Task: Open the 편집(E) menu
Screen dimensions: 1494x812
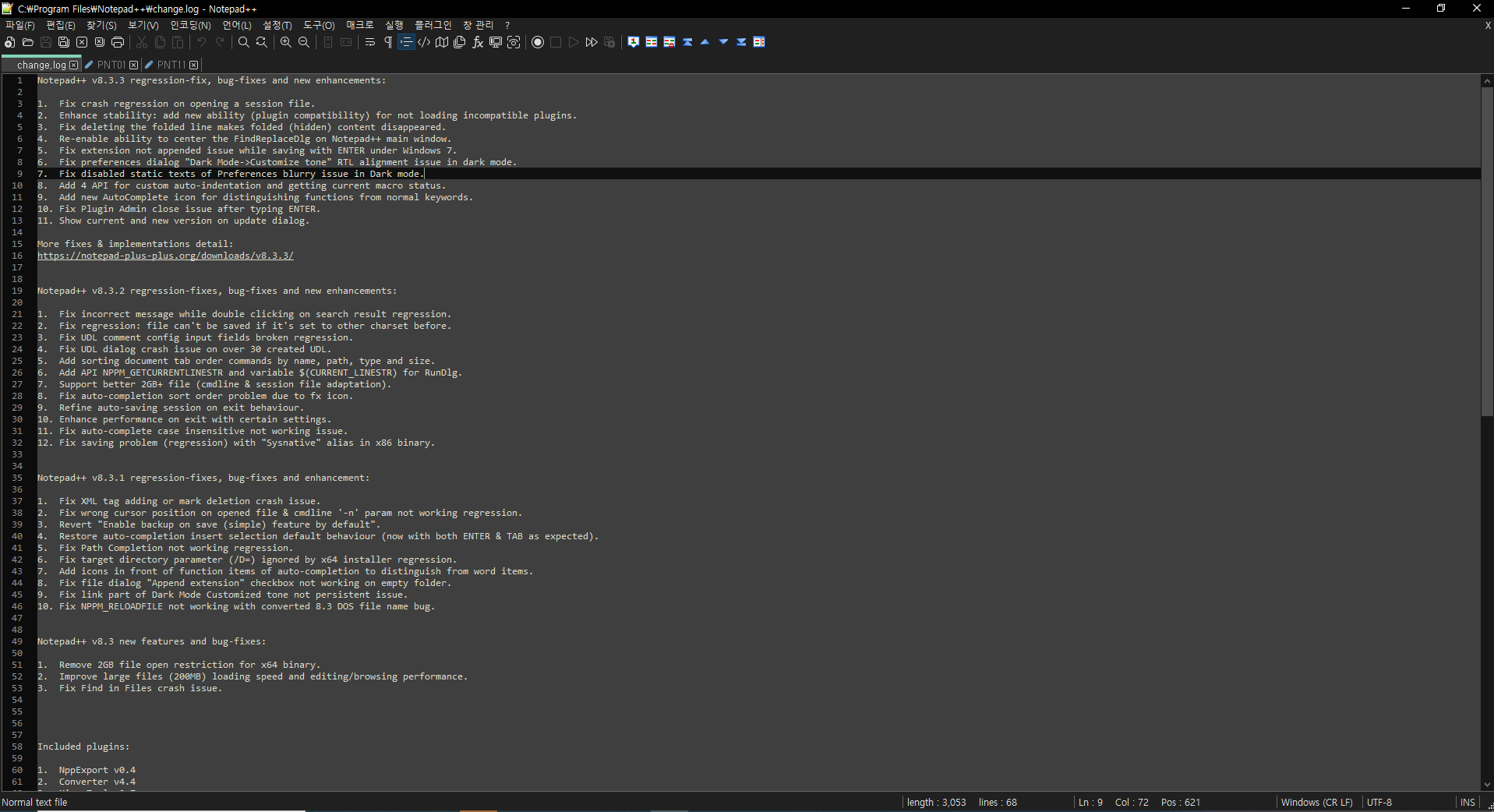Action: click(x=61, y=25)
